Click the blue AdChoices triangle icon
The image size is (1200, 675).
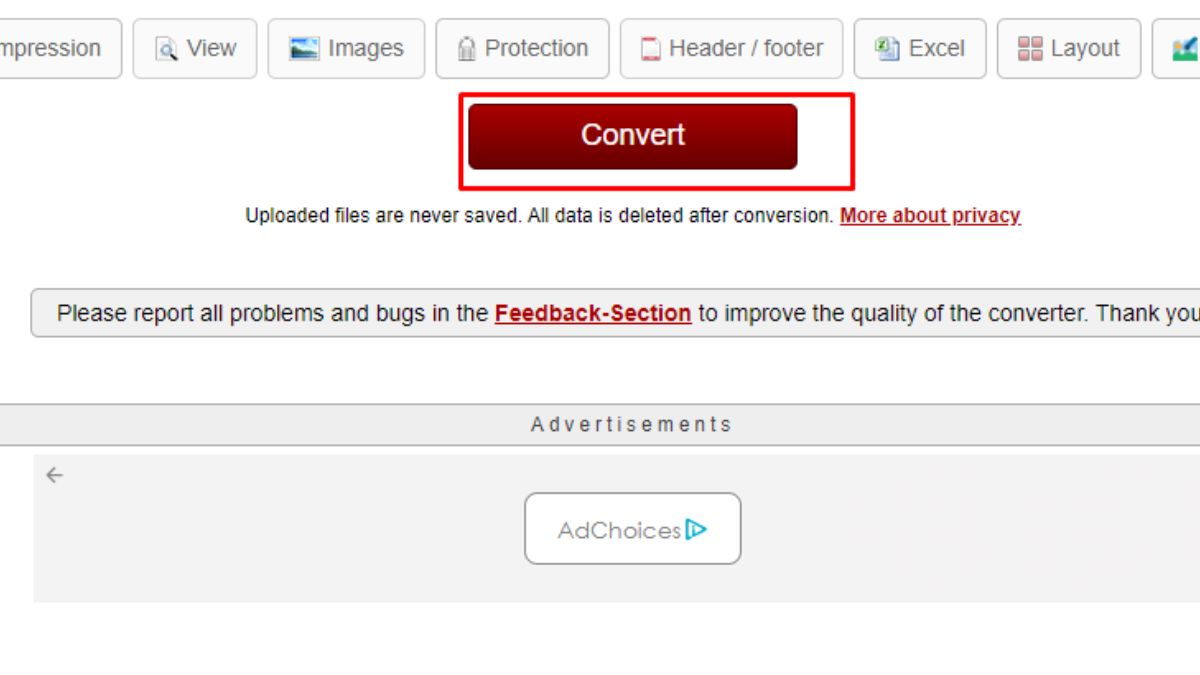point(697,529)
